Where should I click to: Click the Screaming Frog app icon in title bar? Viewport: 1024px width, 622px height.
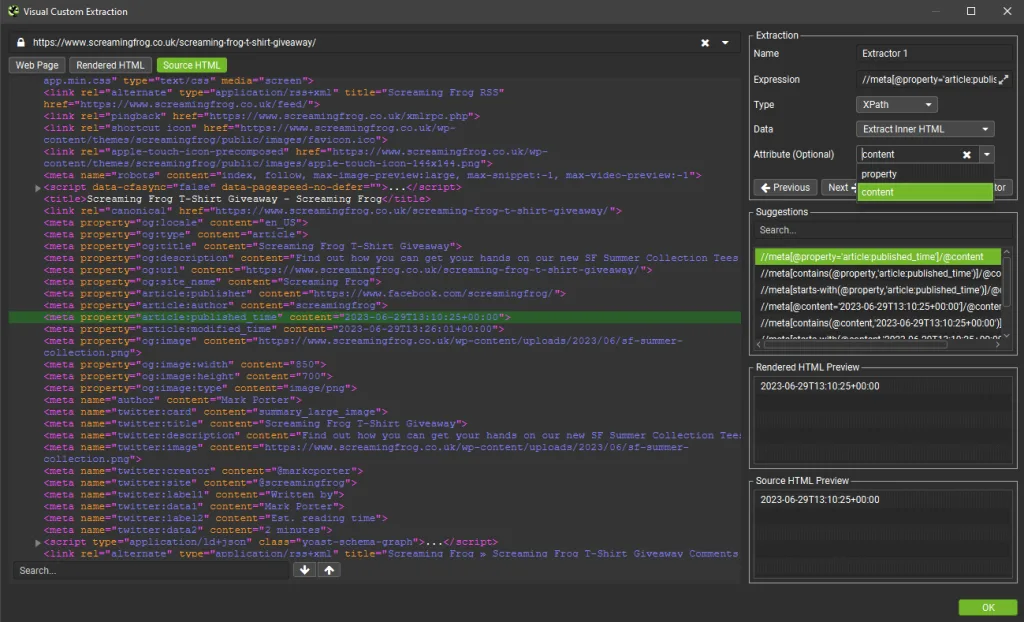pyautogui.click(x=12, y=11)
